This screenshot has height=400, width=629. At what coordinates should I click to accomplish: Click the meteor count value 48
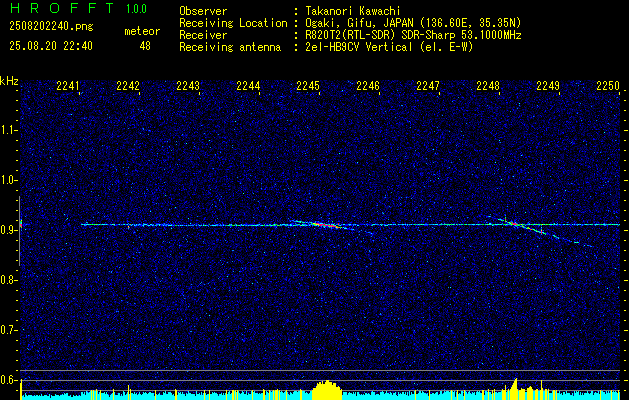click(x=145, y=46)
